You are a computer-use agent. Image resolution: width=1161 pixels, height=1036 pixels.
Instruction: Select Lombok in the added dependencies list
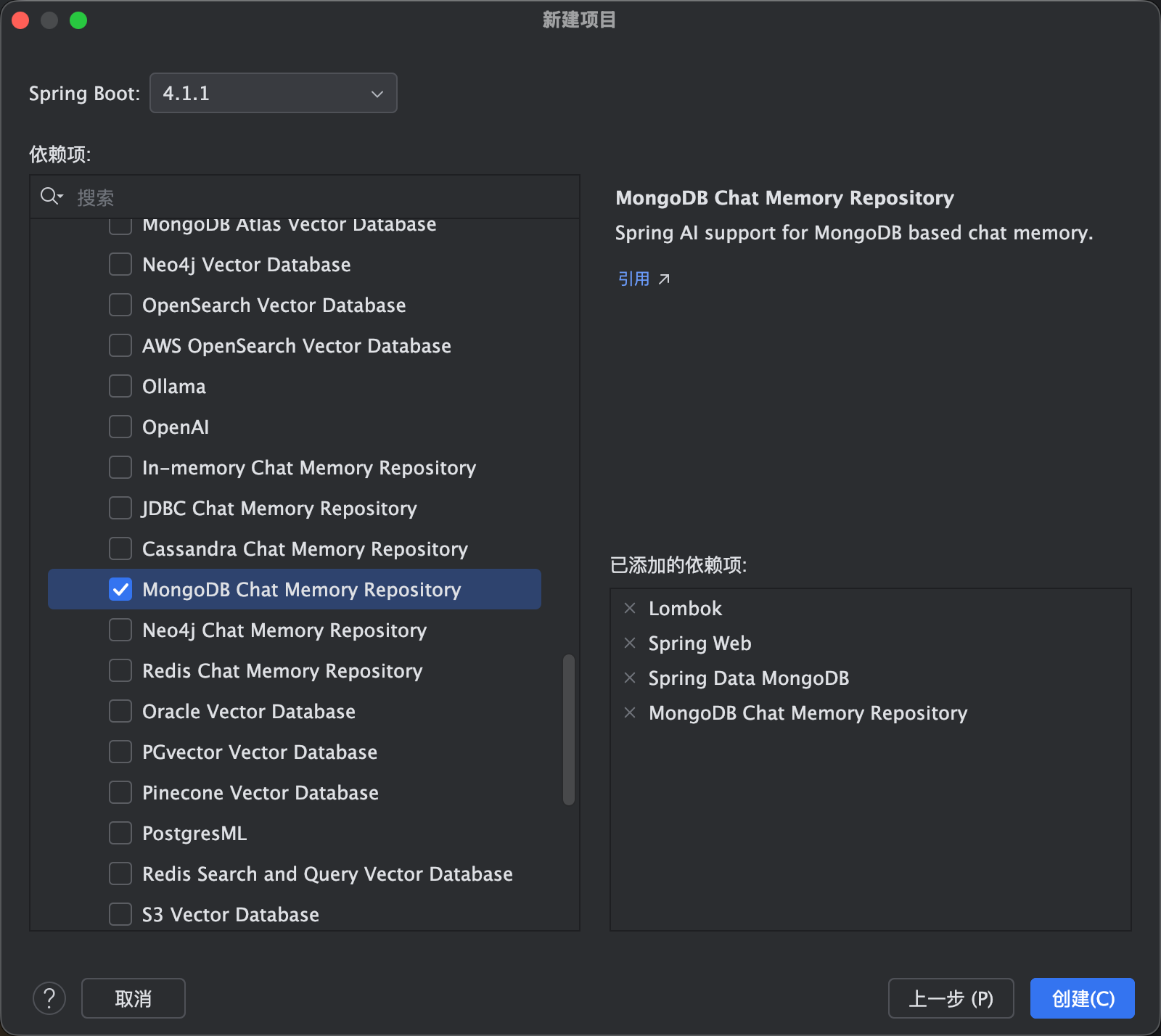click(685, 608)
